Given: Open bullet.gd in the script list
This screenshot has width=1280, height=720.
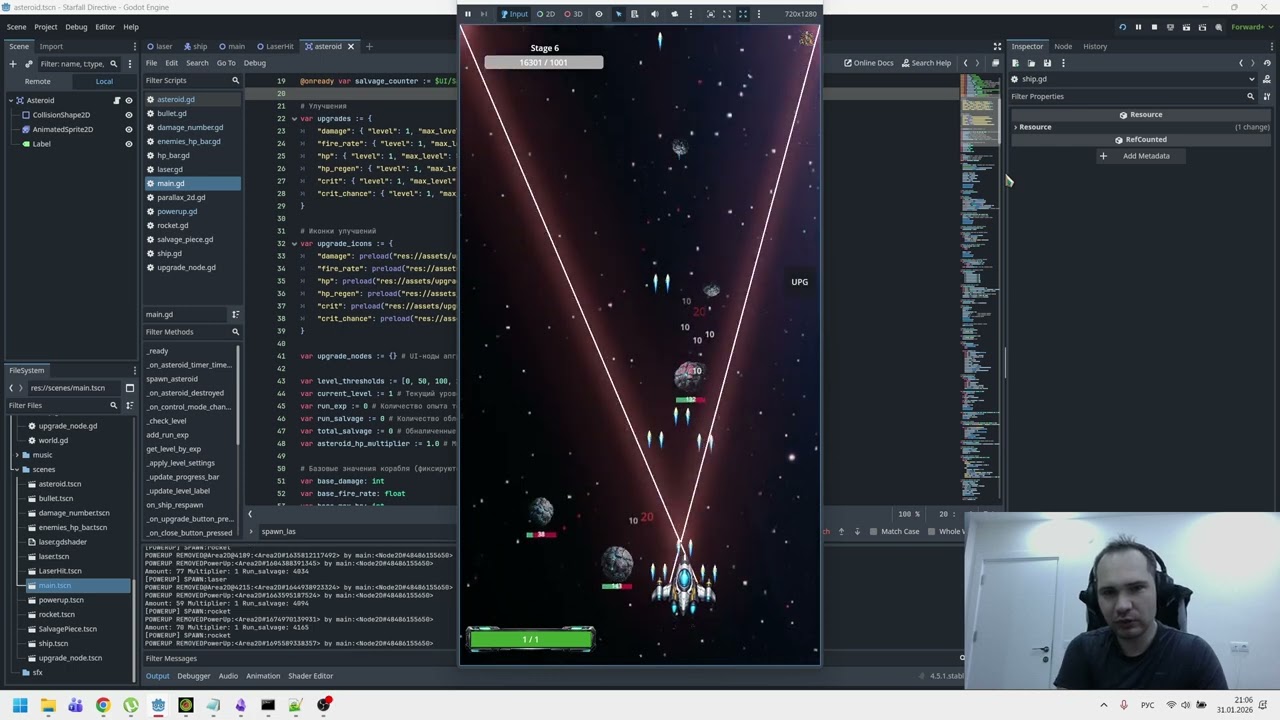Looking at the screenshot, I should [172, 113].
